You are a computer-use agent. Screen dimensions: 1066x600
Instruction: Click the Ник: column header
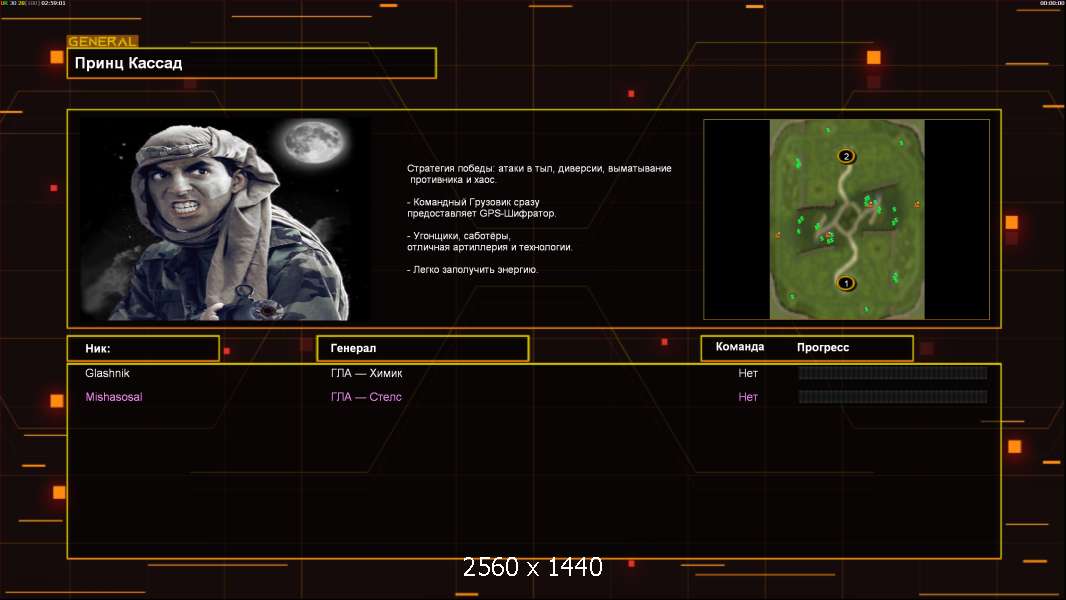tap(143, 349)
